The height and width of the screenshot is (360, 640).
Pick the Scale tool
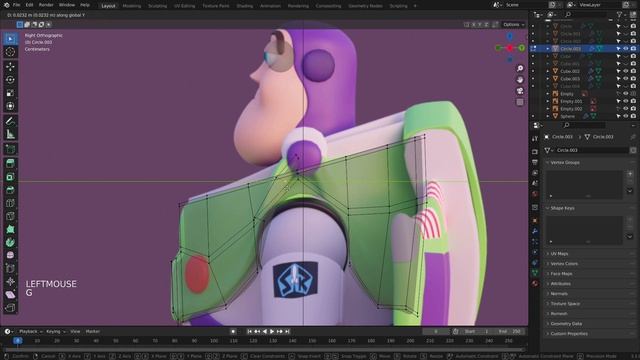(10, 93)
